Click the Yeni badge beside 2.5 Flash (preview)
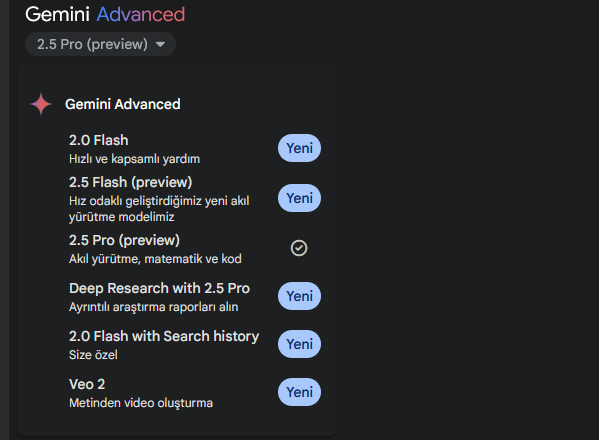 (299, 198)
